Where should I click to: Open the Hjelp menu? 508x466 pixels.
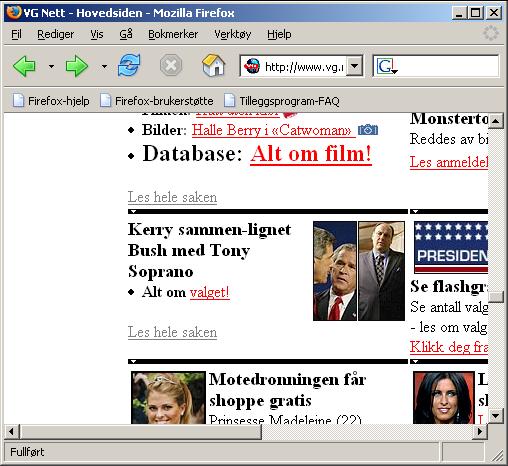[279, 34]
